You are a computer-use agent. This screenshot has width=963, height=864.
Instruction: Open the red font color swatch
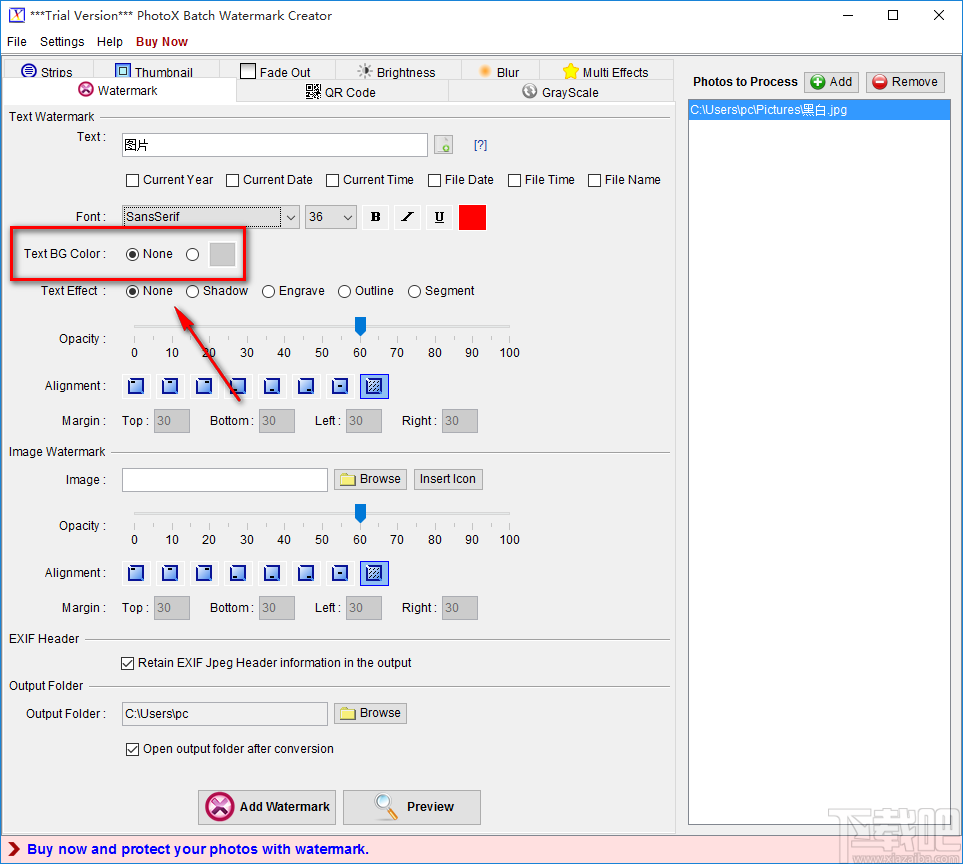(472, 217)
